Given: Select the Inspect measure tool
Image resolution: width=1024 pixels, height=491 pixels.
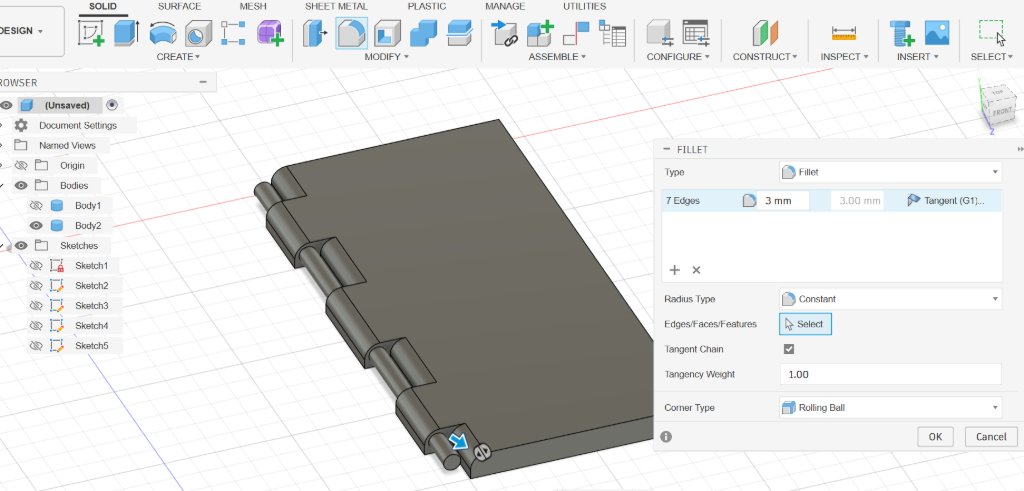Looking at the screenshot, I should pyautogui.click(x=844, y=33).
